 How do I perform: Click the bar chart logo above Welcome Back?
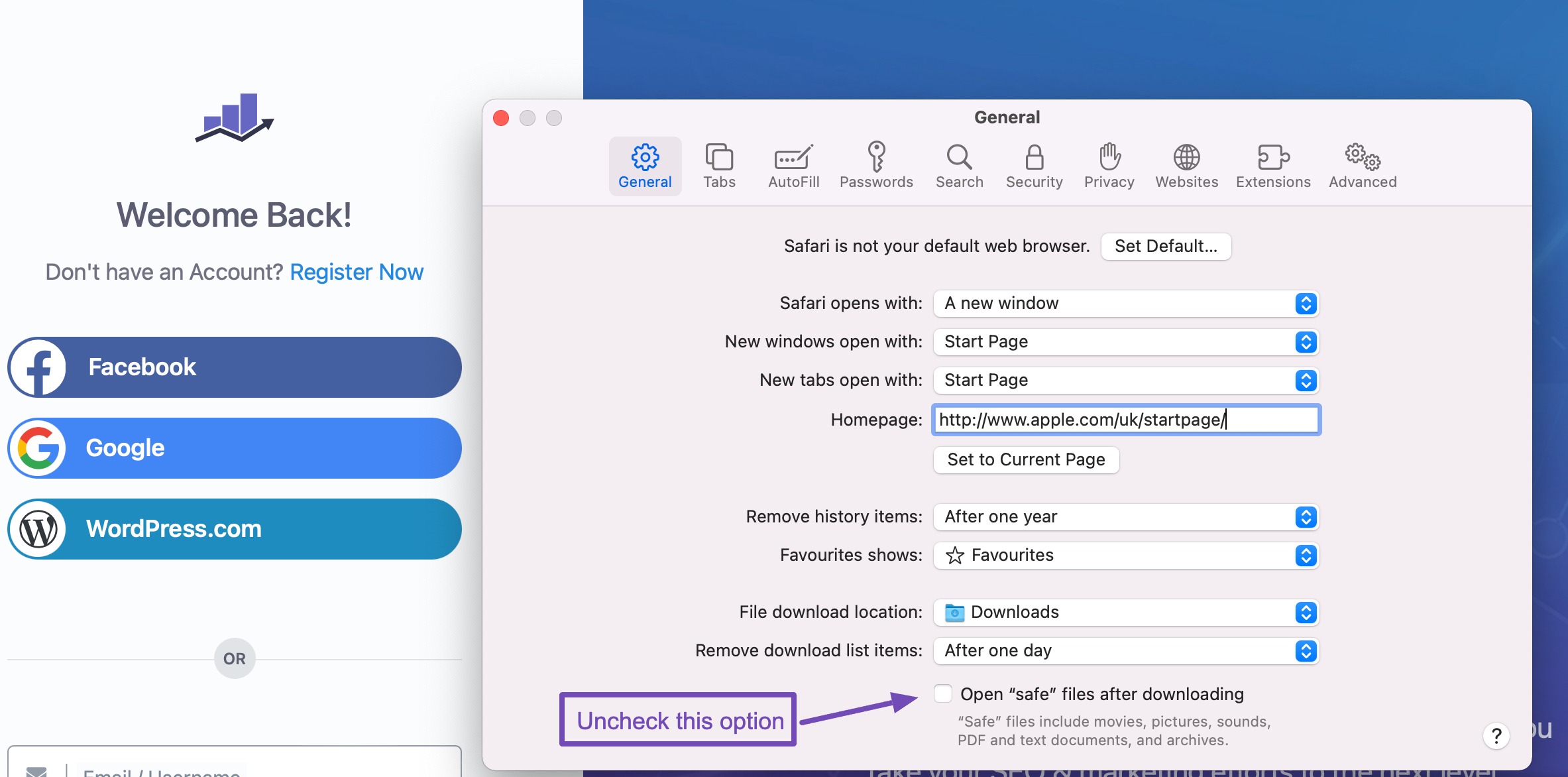tap(234, 117)
